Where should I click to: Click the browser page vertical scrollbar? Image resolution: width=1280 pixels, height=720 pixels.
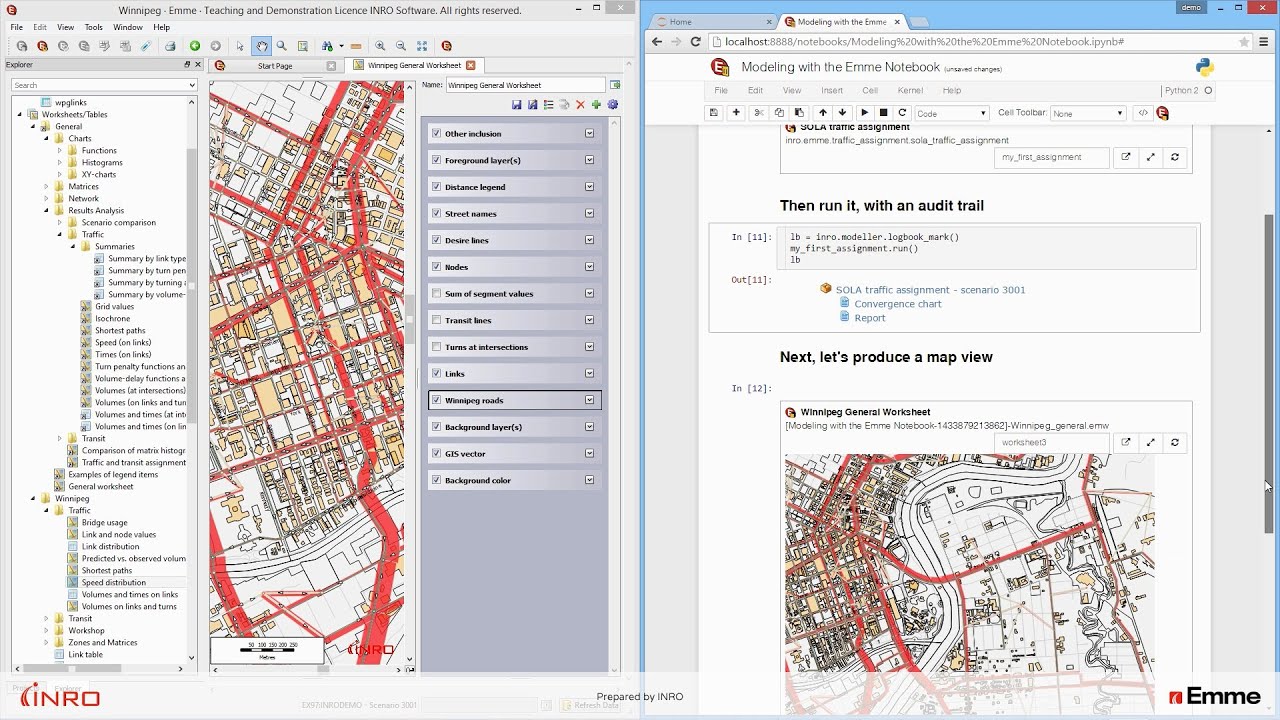coord(1270,372)
